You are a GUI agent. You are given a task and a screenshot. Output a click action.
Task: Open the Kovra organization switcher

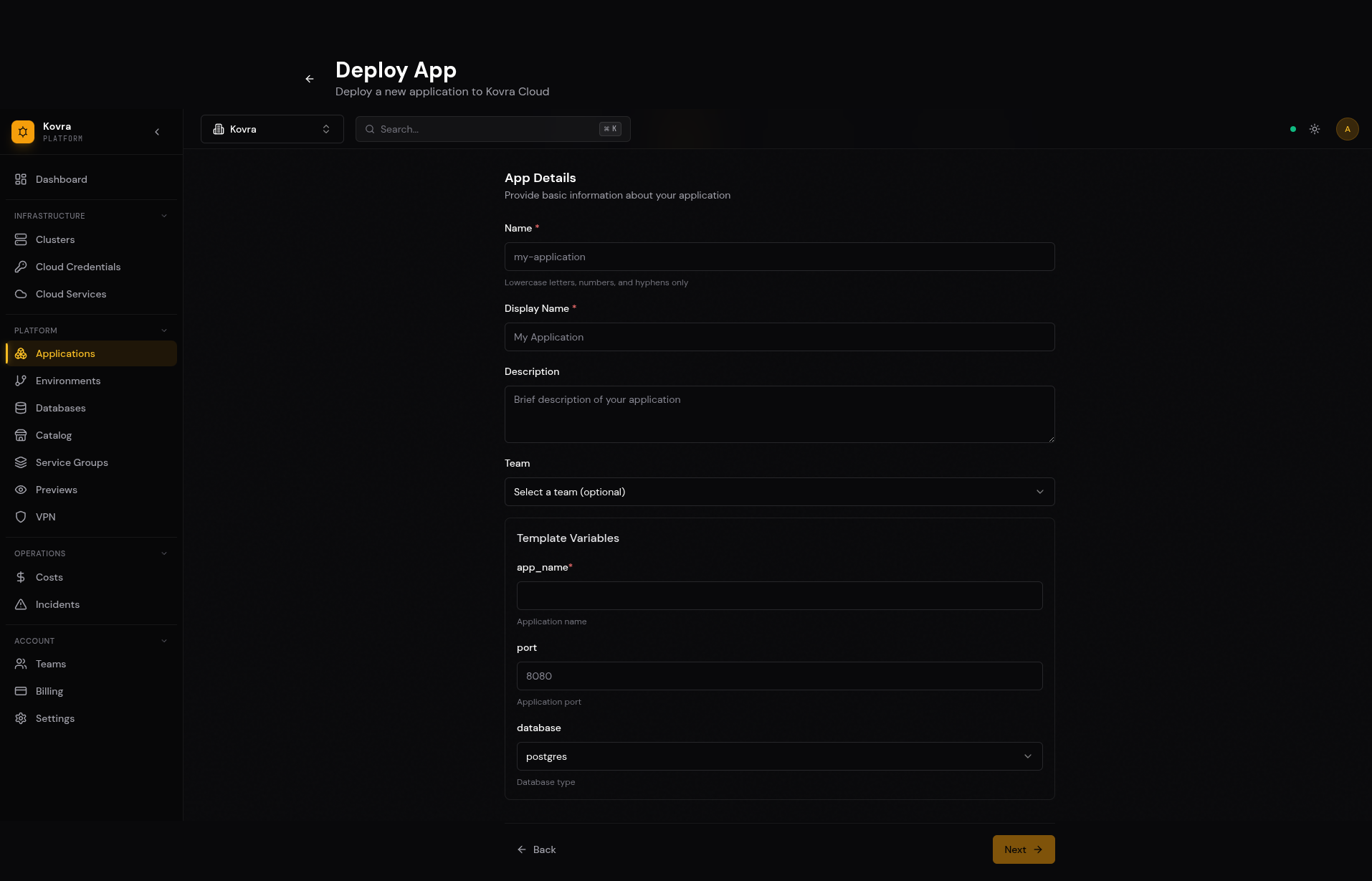pyautogui.click(x=272, y=129)
